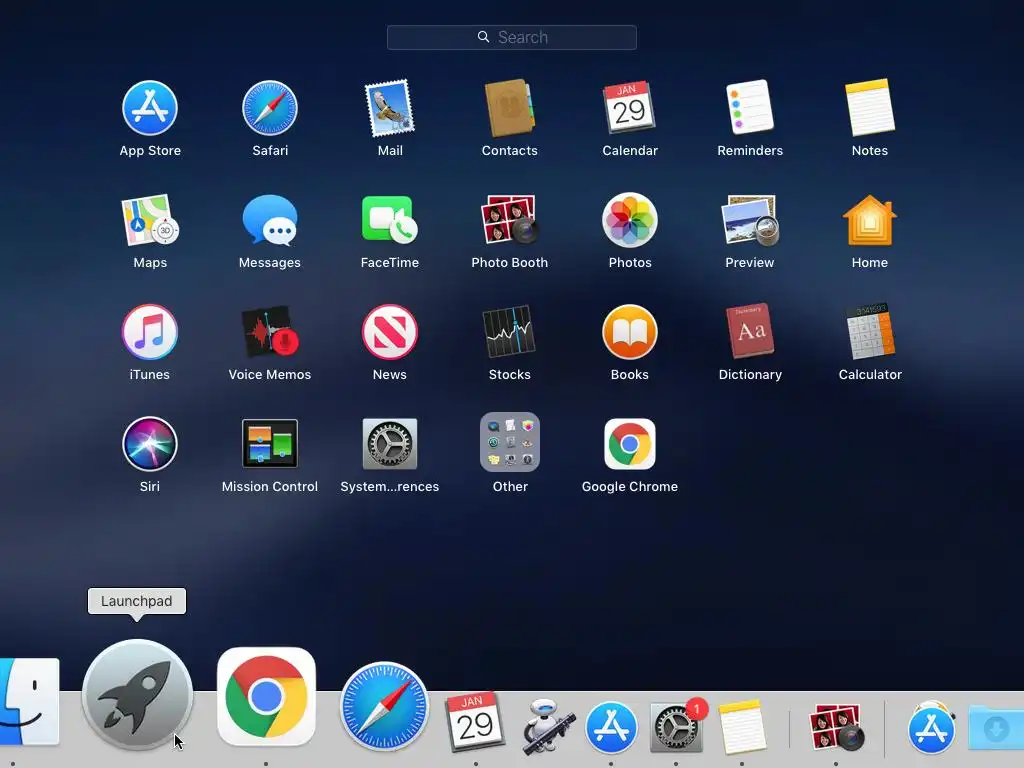This screenshot has width=1024, height=768.
Task: Launch the Preview app
Action: (x=750, y=220)
